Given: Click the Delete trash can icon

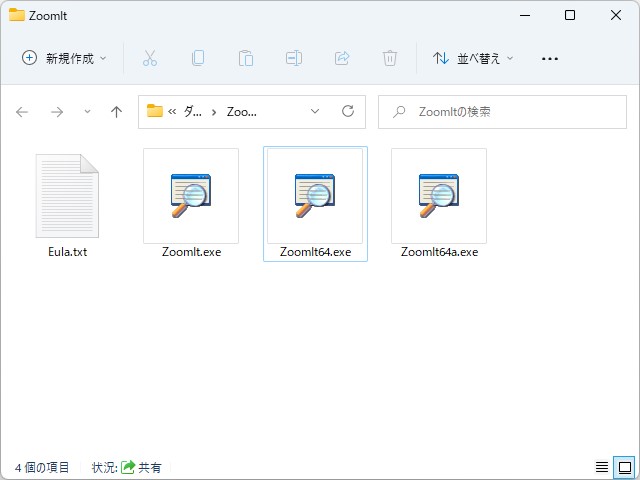Looking at the screenshot, I should 390,58.
